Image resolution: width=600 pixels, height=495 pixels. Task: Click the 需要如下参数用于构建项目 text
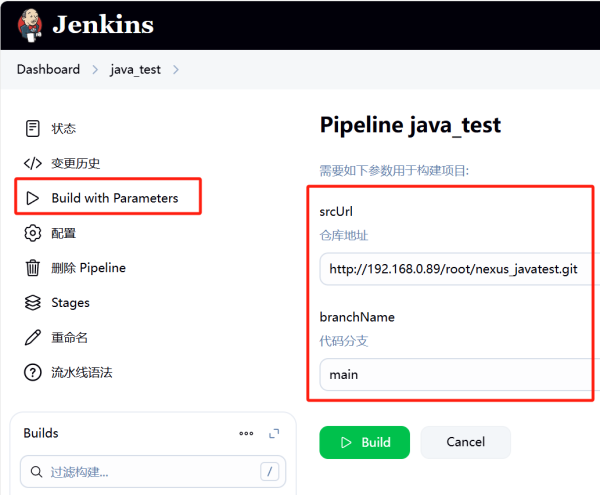394,171
